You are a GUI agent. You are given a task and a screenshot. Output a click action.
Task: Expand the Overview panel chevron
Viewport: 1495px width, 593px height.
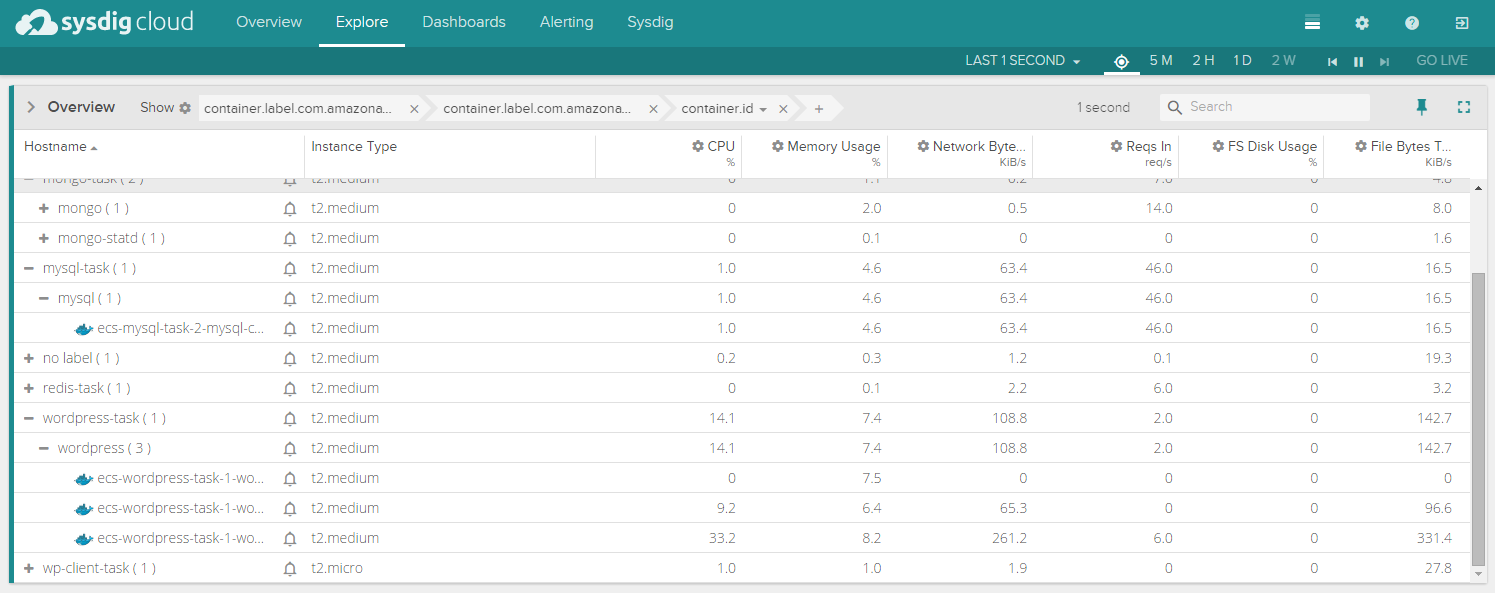click(31, 107)
